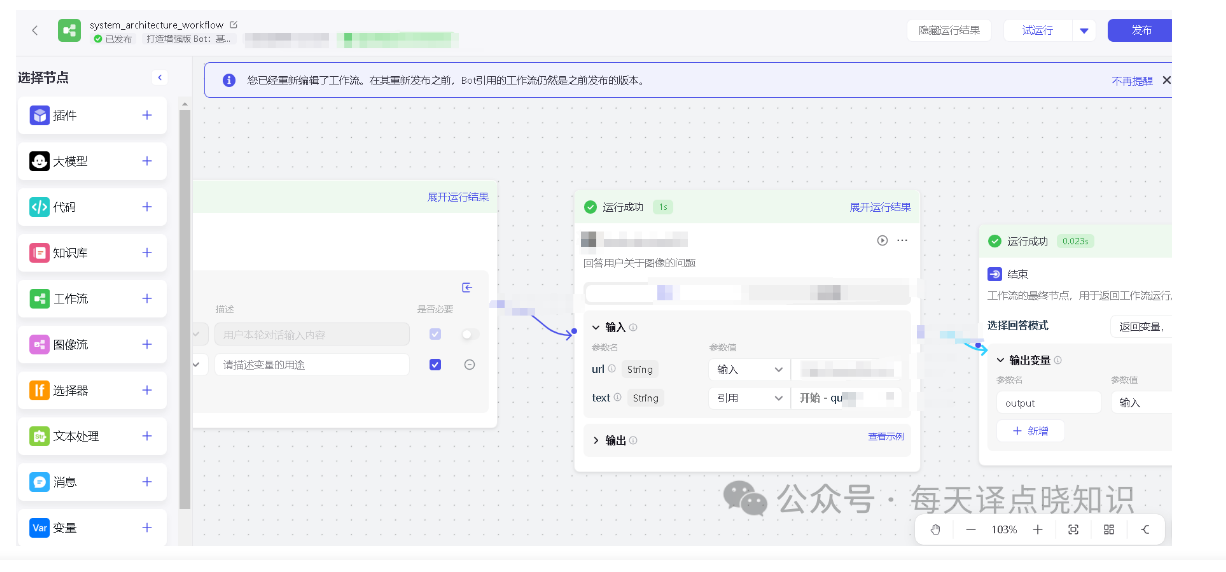1226x572 pixels.
Task: Click the 查看示例 link
Action: 886,436
